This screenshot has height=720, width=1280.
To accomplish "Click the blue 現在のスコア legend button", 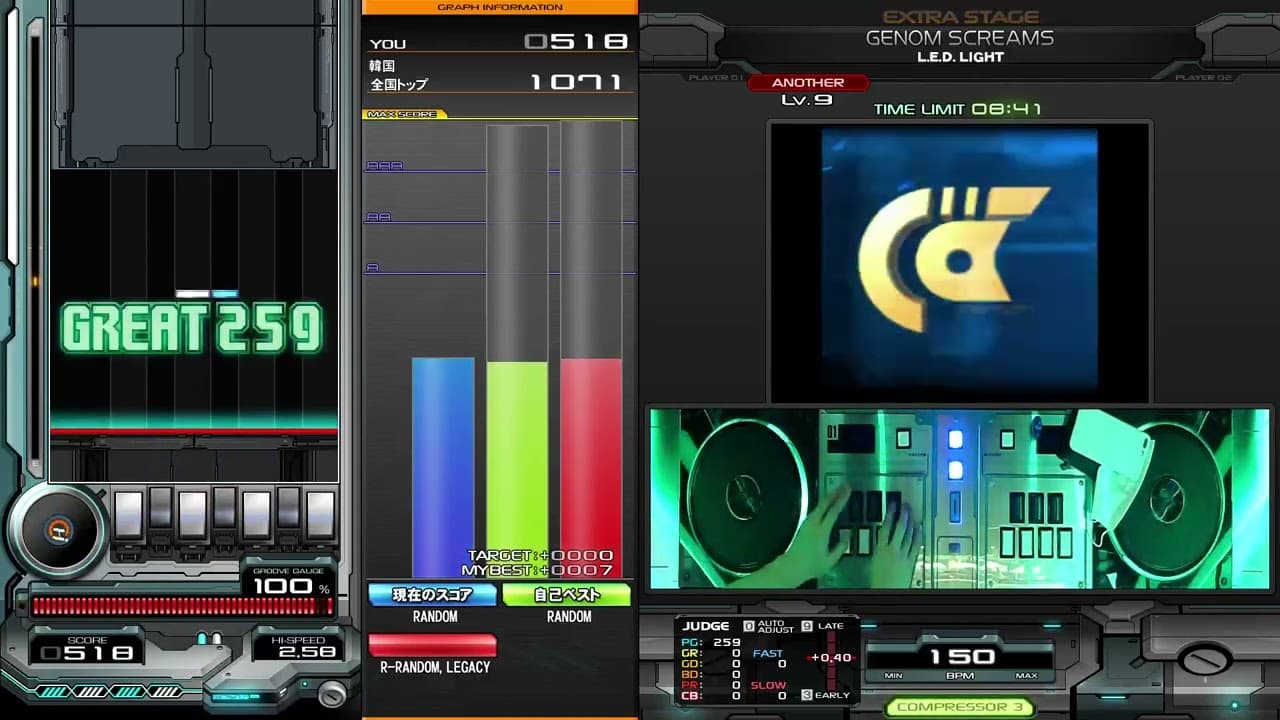I will point(433,595).
